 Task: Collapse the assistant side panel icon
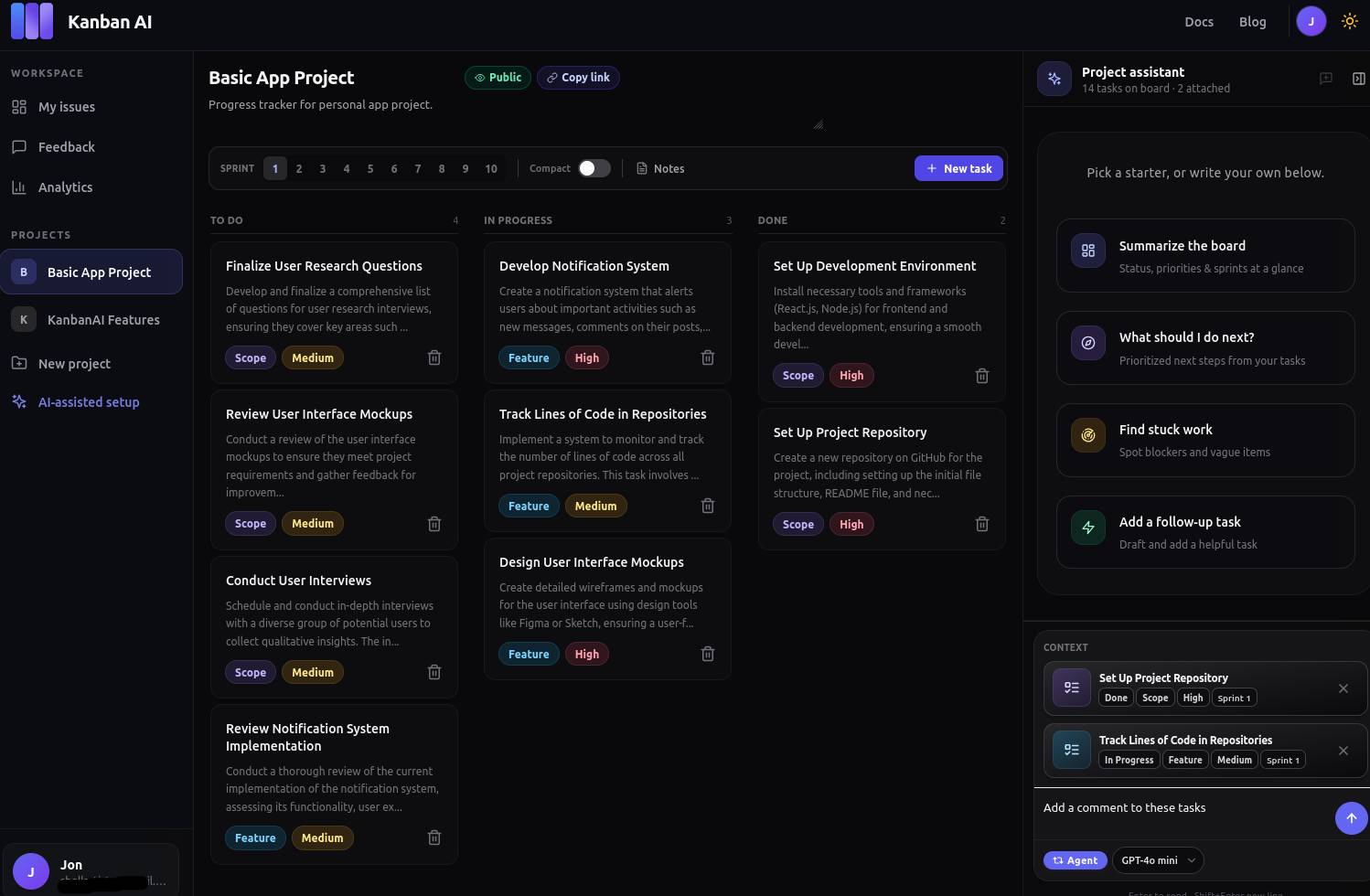(1359, 79)
